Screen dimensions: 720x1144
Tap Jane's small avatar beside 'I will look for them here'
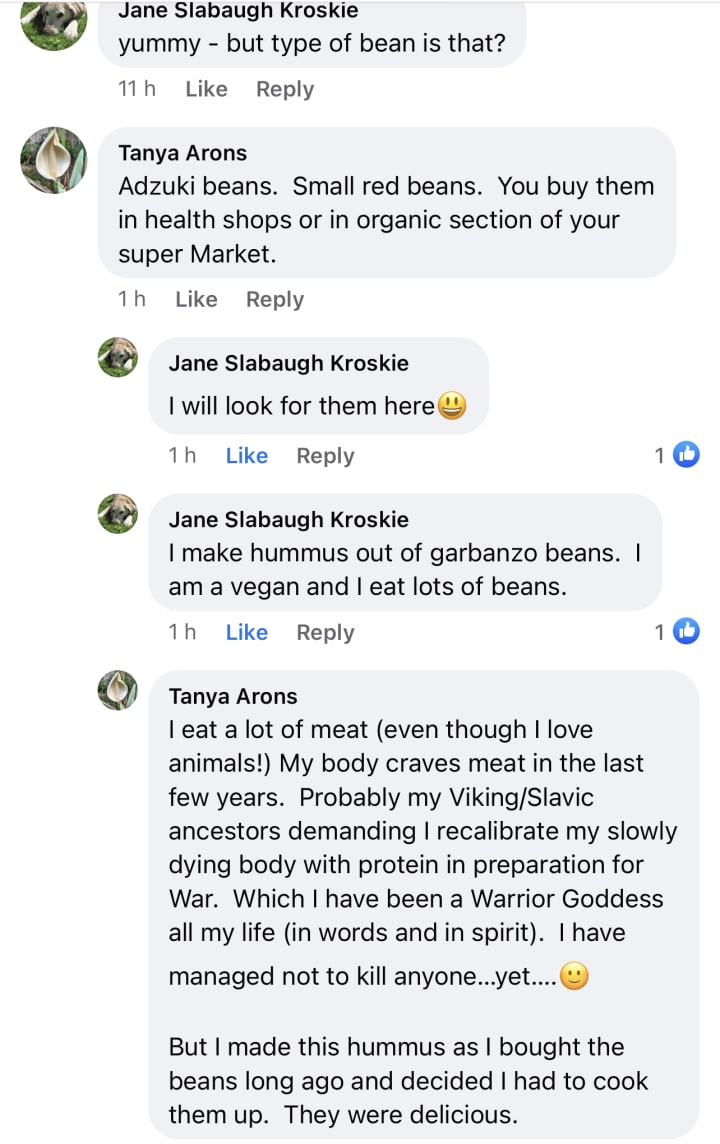pos(118,357)
